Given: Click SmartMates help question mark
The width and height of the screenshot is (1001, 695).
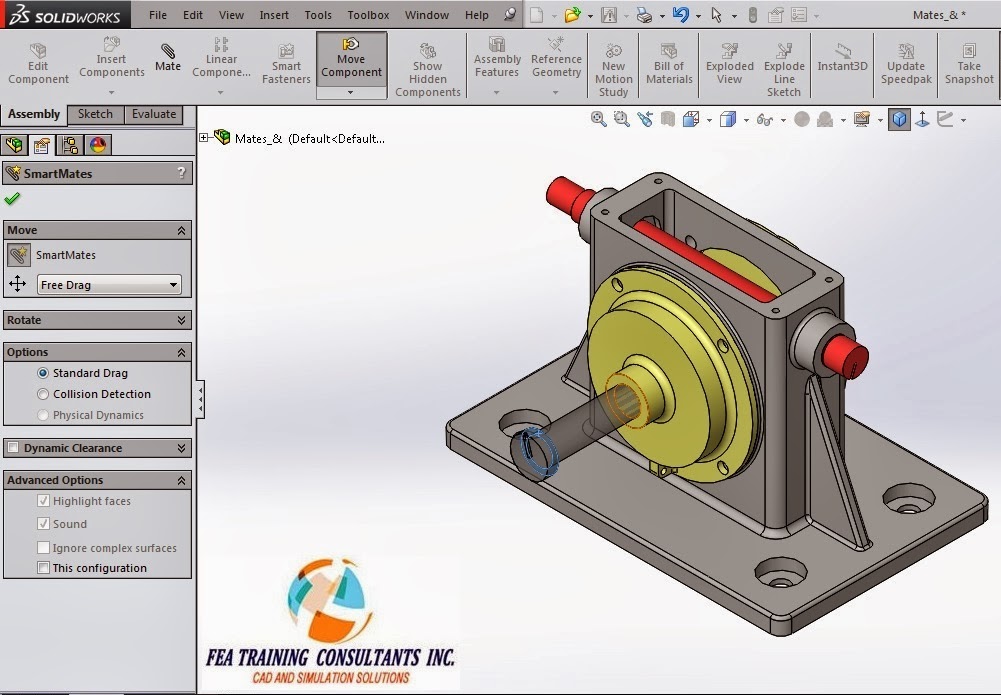Looking at the screenshot, I should coord(181,173).
